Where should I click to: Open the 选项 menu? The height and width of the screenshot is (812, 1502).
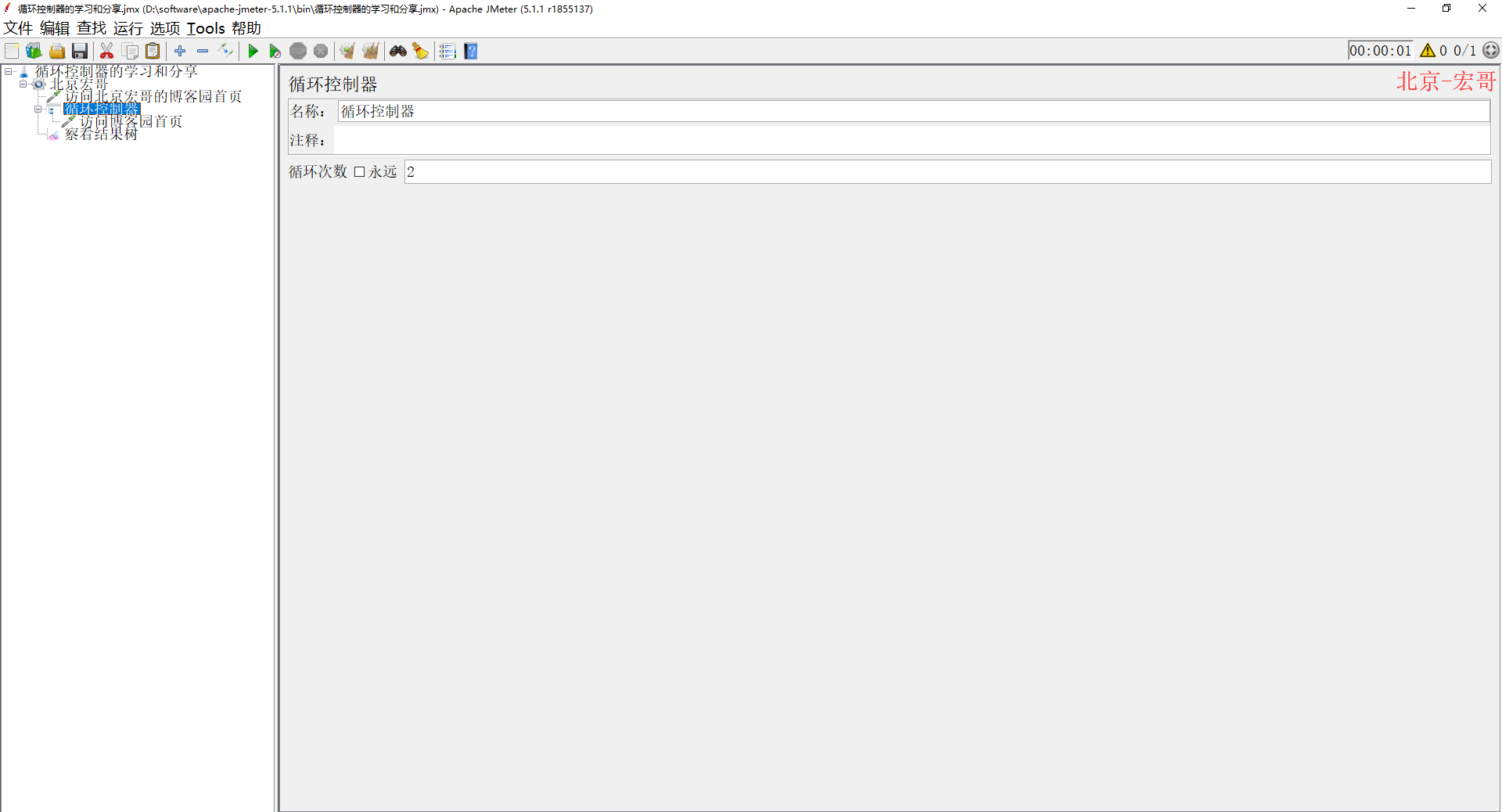(x=165, y=28)
